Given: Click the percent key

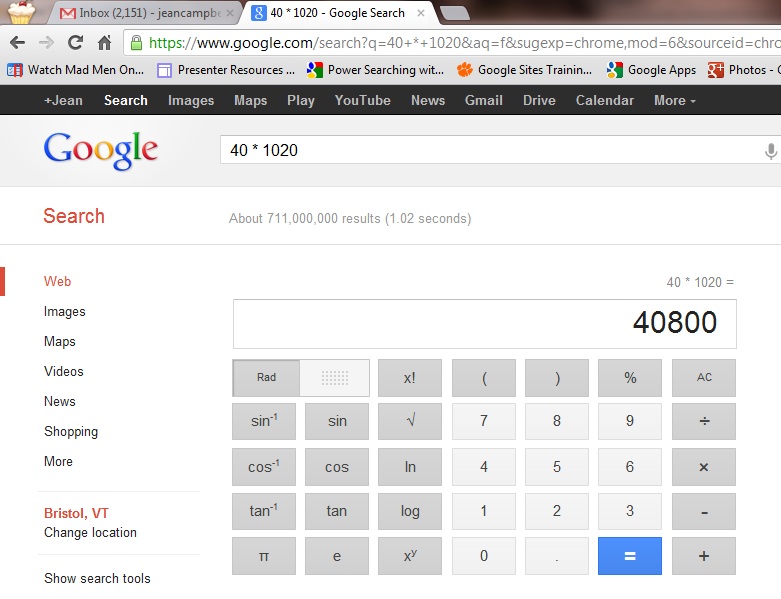Looking at the screenshot, I should [x=630, y=377].
